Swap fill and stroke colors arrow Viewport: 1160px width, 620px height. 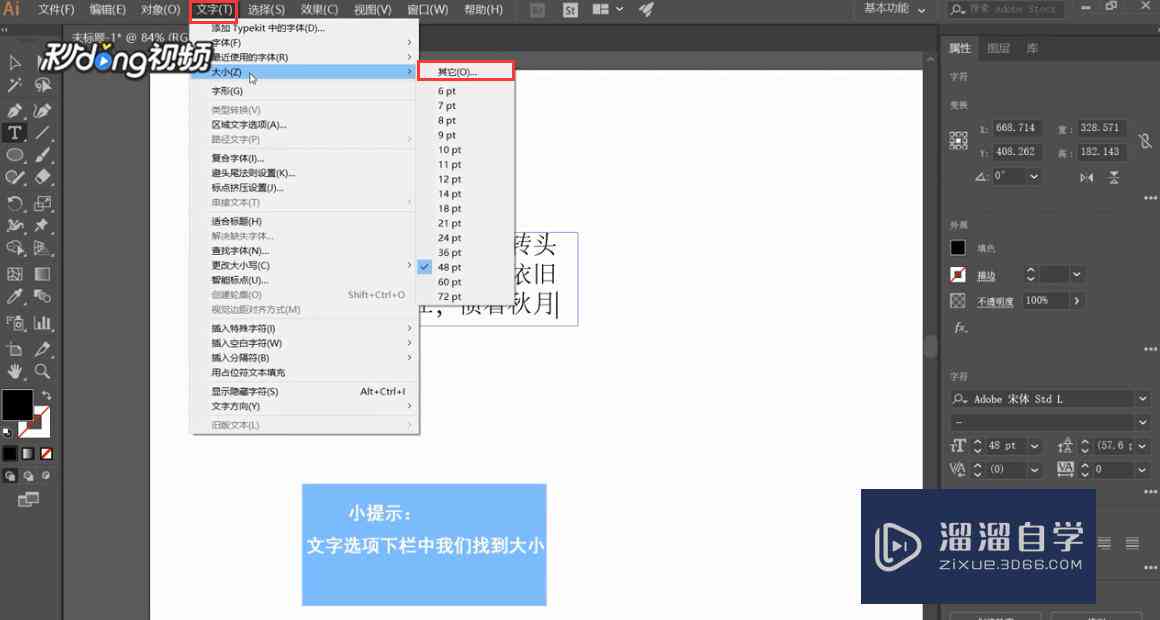(x=47, y=395)
